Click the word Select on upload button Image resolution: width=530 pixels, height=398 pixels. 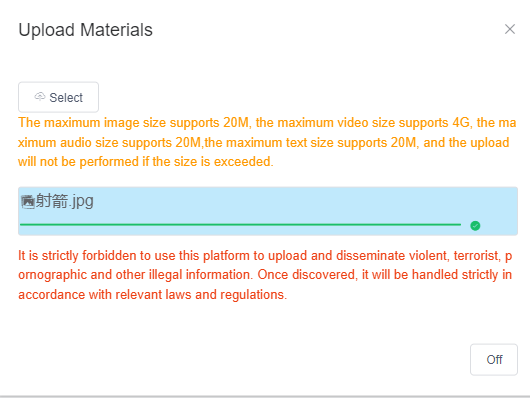coord(66,97)
